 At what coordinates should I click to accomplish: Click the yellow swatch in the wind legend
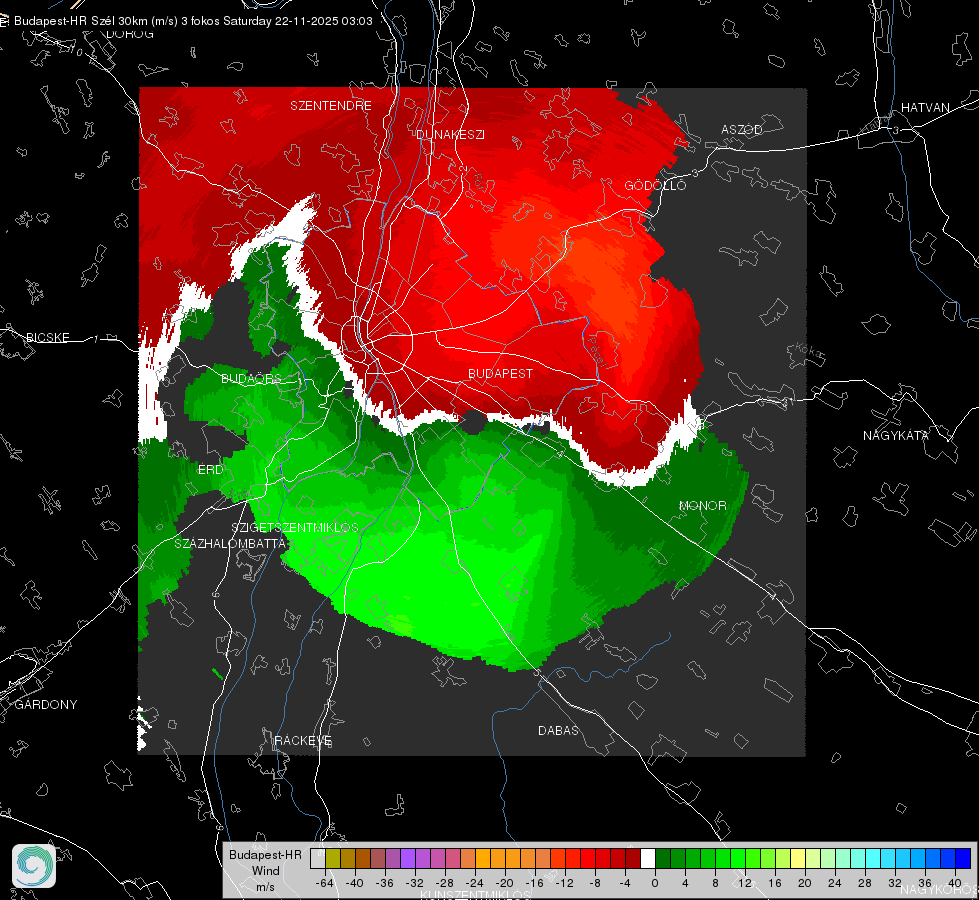(798, 858)
